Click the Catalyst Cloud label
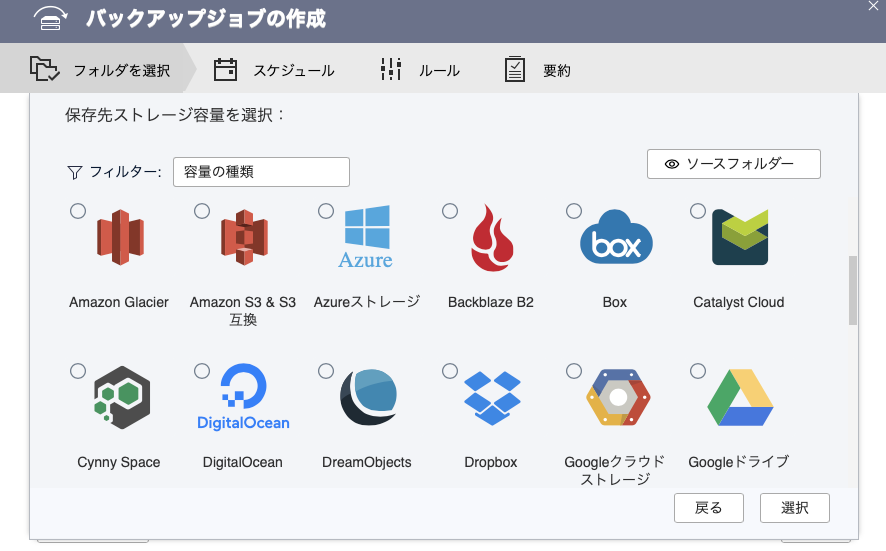 click(739, 302)
